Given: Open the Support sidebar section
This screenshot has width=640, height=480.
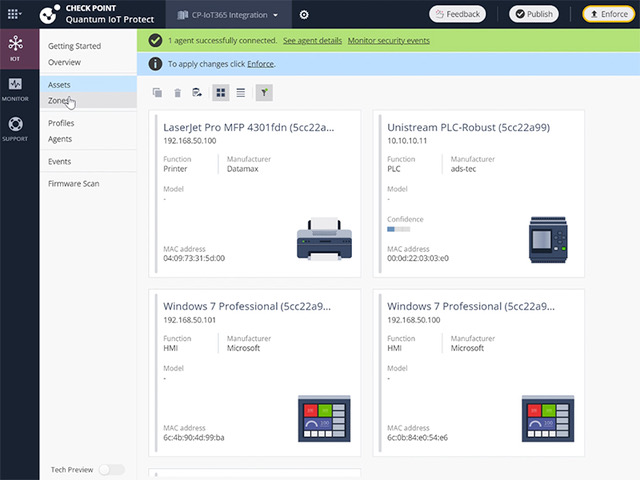Looking at the screenshot, I should (15, 129).
